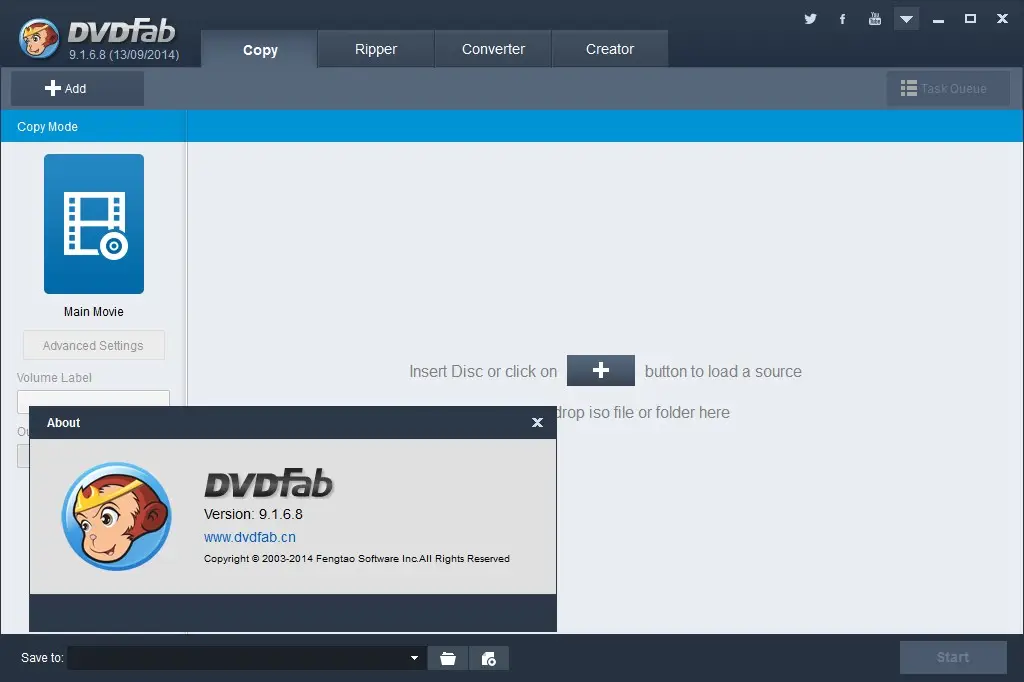Open the Task Queue
The height and width of the screenshot is (682, 1024).
948,88
